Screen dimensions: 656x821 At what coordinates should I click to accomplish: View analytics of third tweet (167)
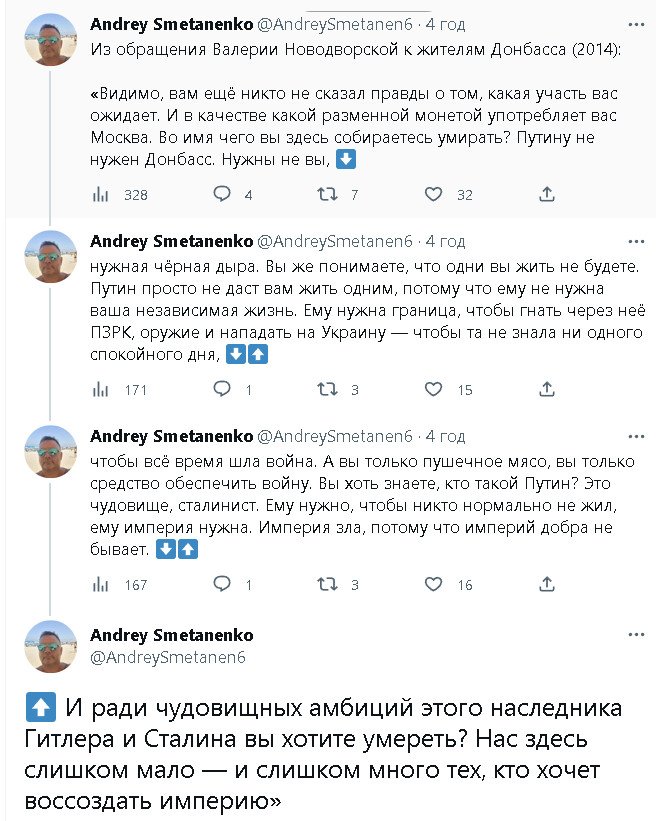point(100,585)
